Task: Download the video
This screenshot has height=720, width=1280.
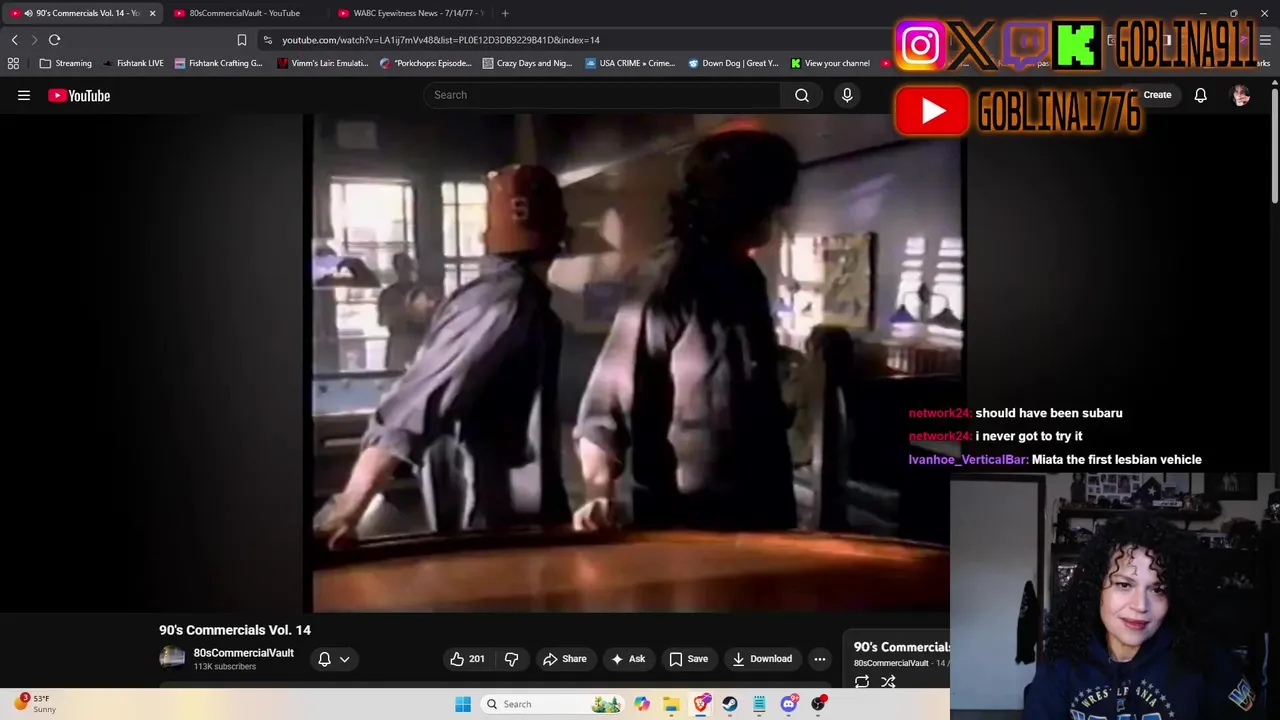Action: 762,659
